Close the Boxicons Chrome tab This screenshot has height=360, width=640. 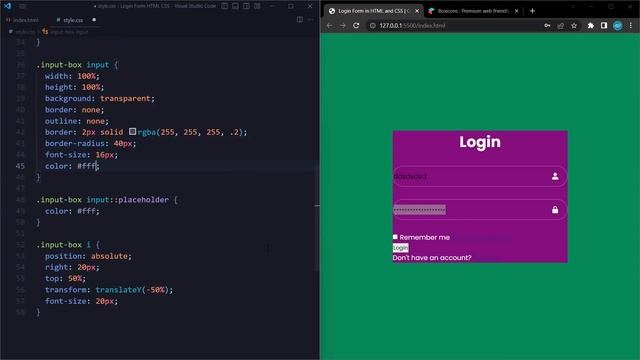coord(516,11)
